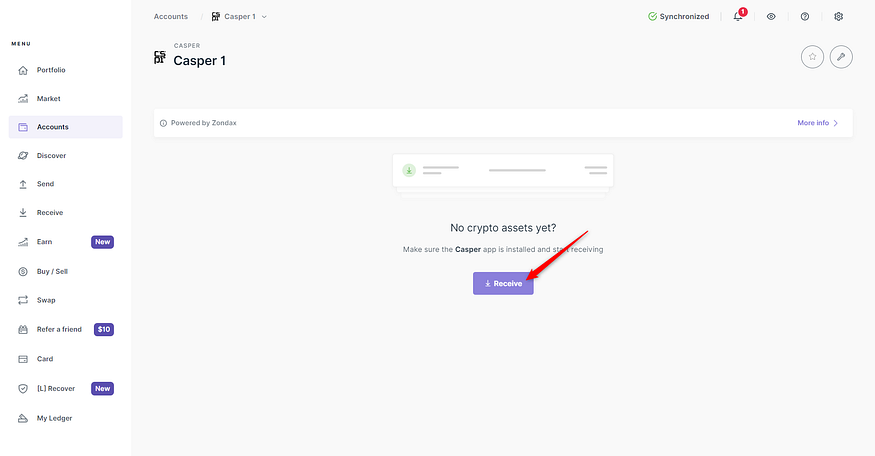
Task: Toggle balance visibility eye icon
Action: tap(771, 17)
